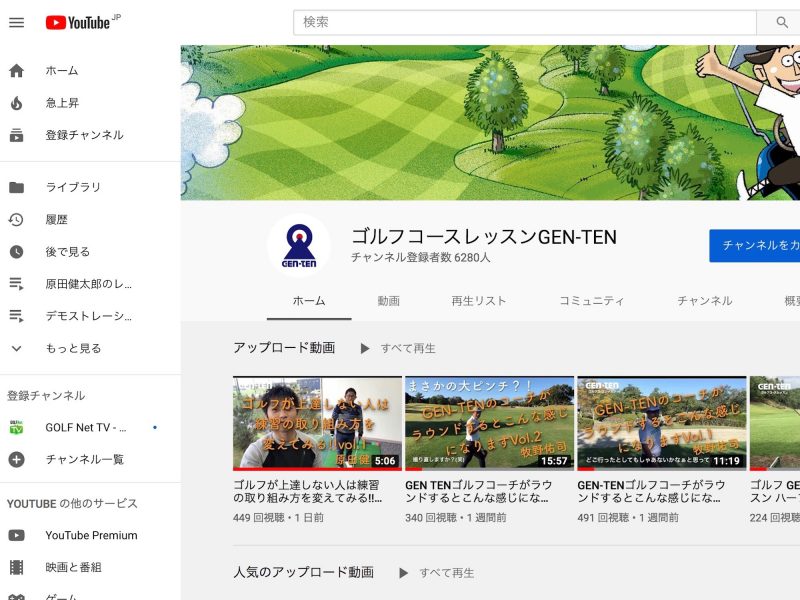Open 原田健太郎のレ playlist label
Image resolution: width=800 pixels, height=600 pixels.
pyautogui.click(x=89, y=284)
